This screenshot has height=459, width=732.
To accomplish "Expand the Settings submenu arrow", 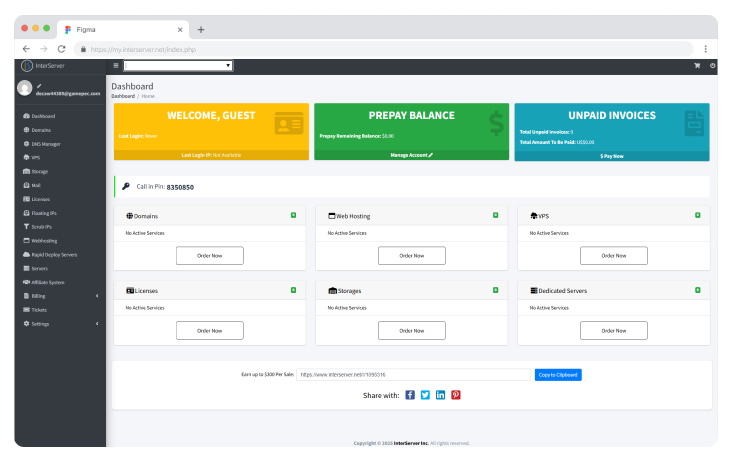I will (x=97, y=324).
